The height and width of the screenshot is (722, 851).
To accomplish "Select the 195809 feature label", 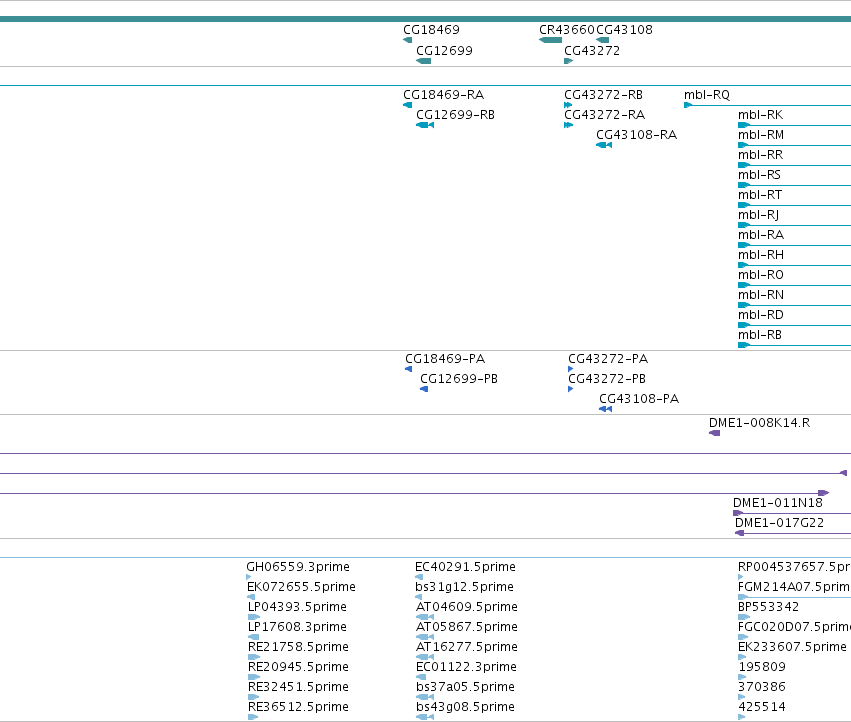I will pos(762,668).
